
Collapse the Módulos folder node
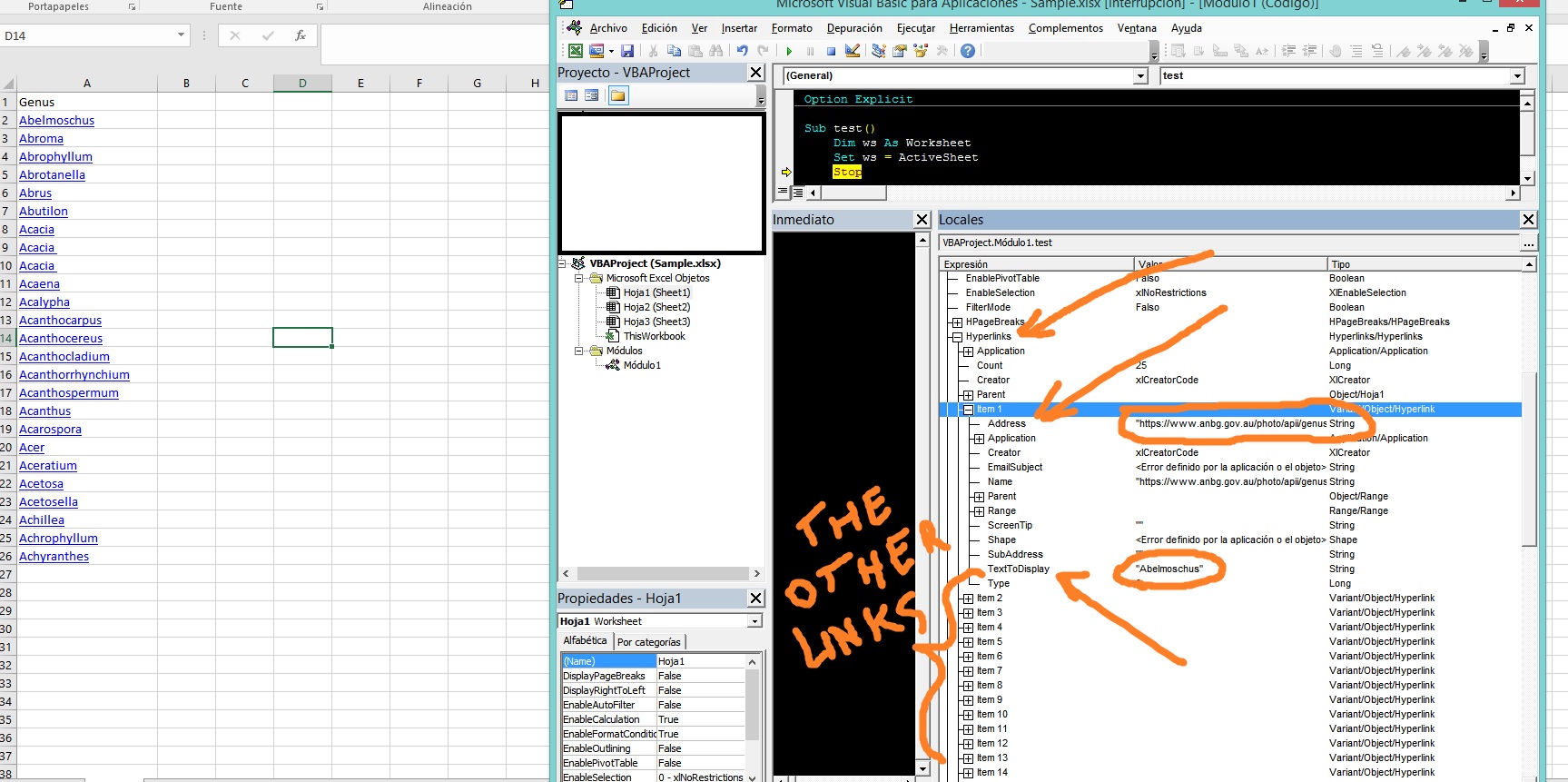point(579,351)
